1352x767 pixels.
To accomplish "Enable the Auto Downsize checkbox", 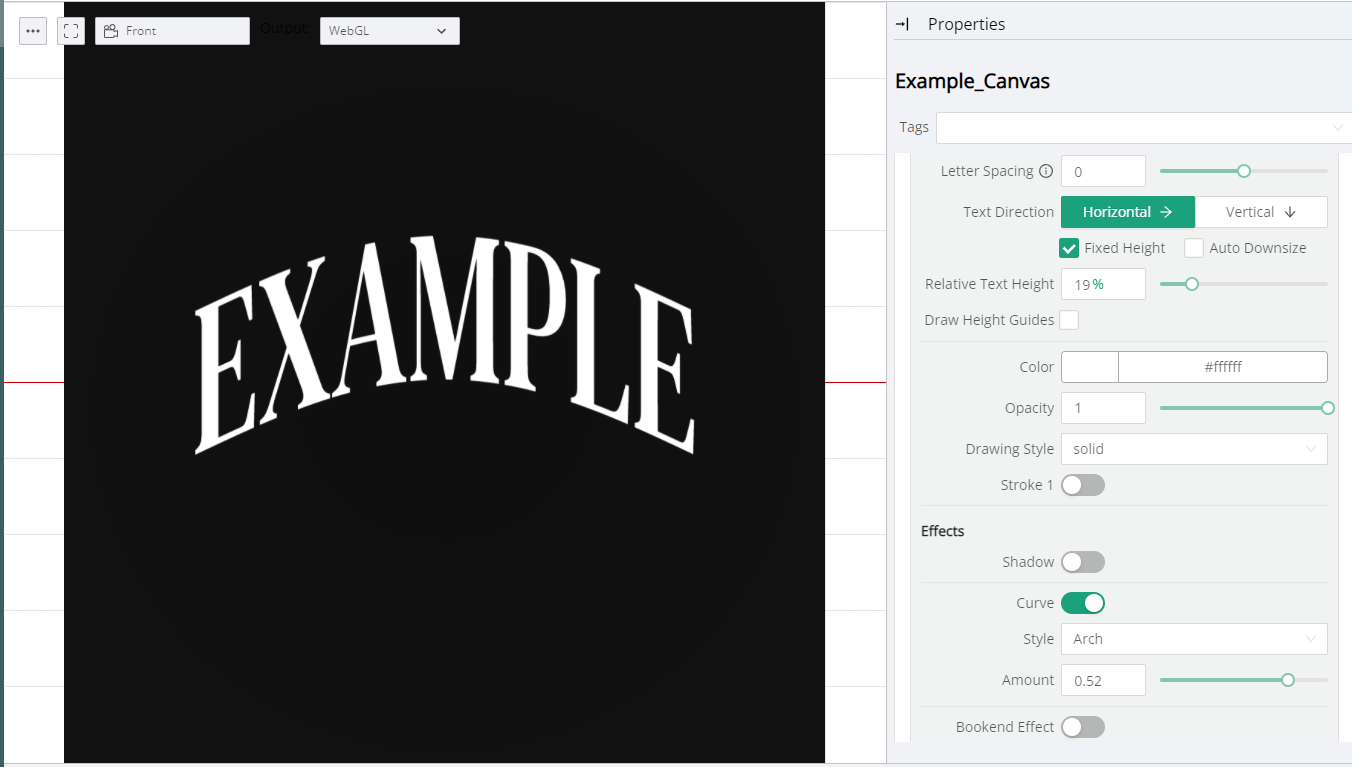I will tap(1194, 248).
